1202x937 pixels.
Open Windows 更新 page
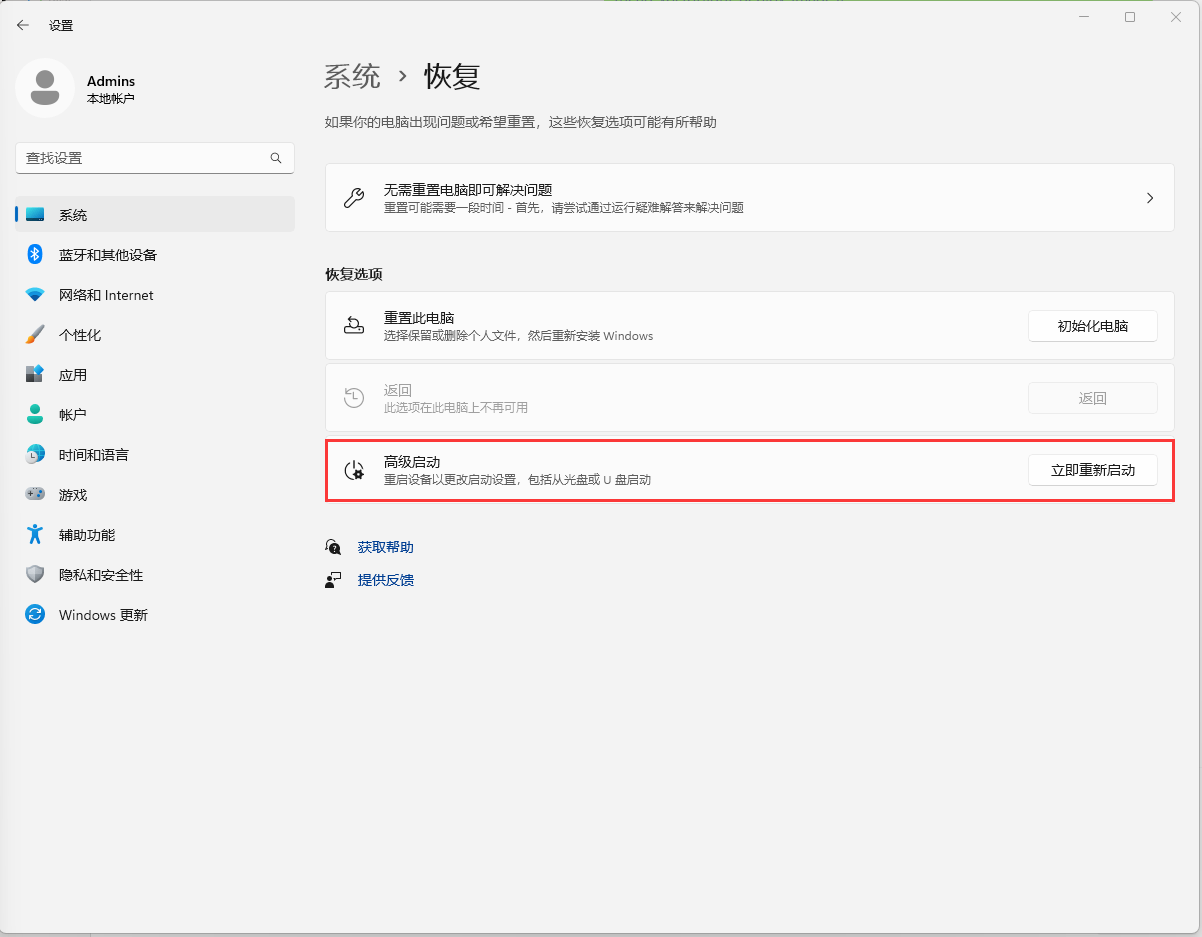tap(155, 615)
